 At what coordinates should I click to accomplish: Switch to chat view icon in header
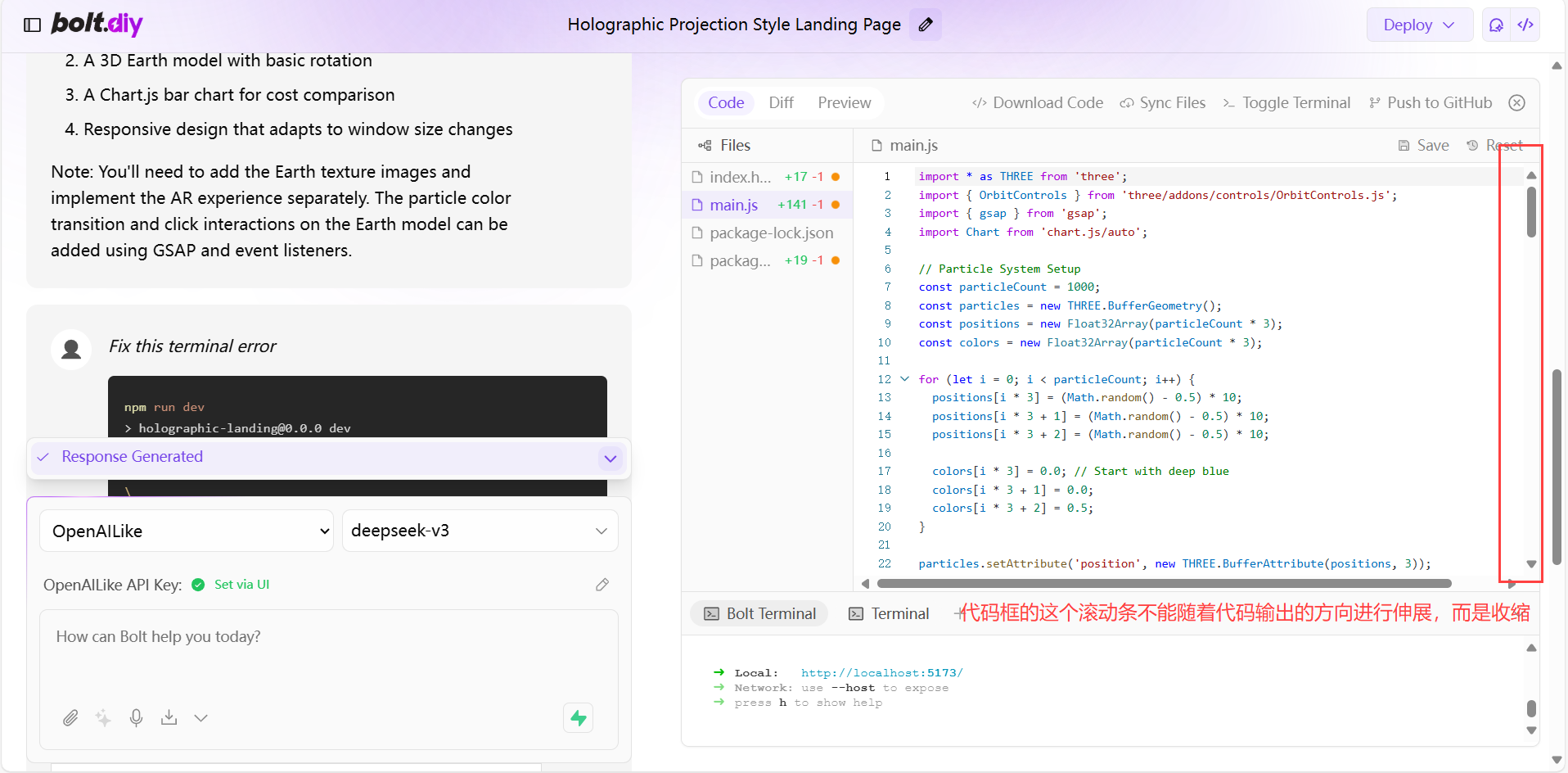tap(1497, 25)
